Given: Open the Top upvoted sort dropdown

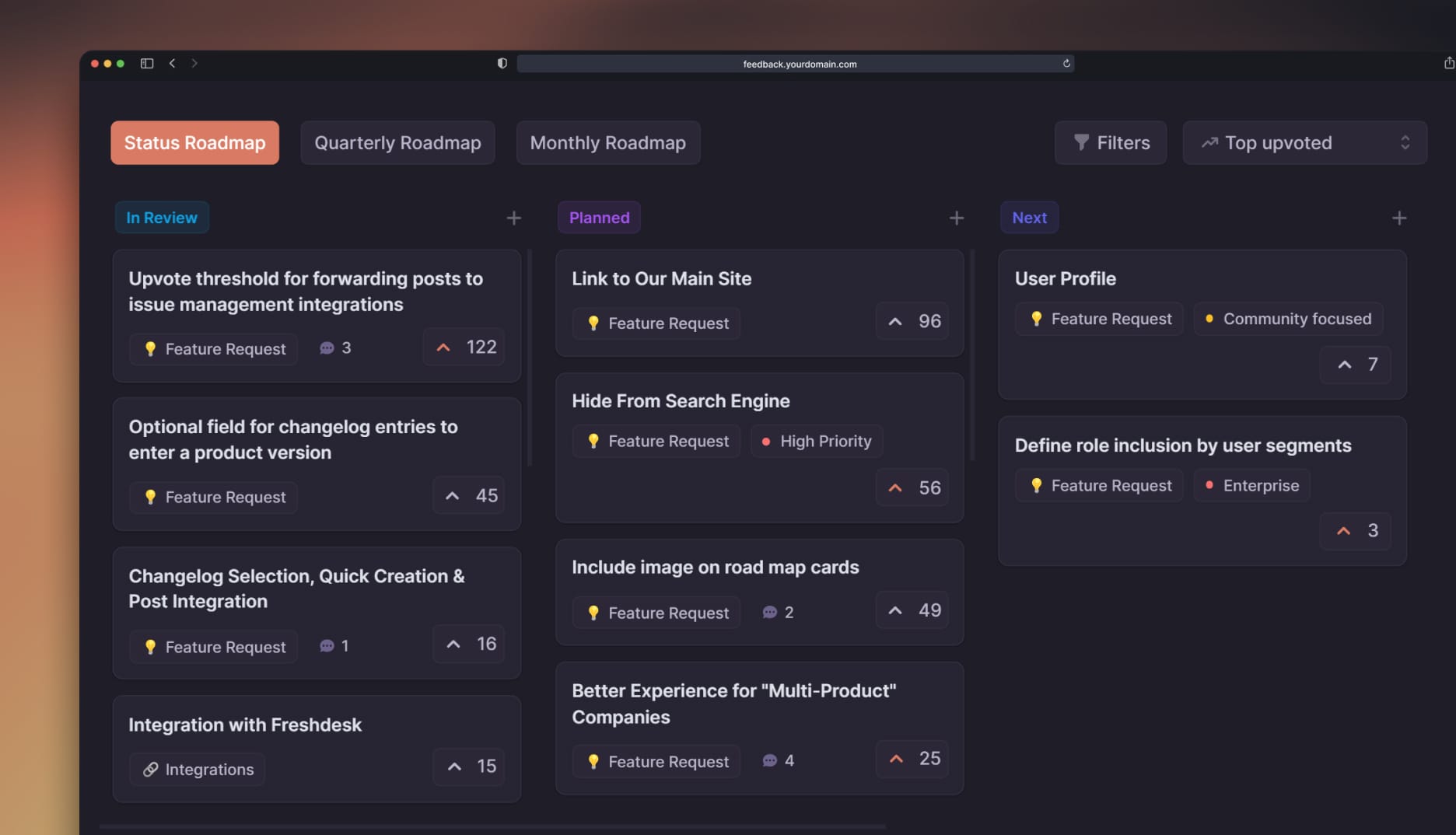Looking at the screenshot, I should tap(1304, 142).
